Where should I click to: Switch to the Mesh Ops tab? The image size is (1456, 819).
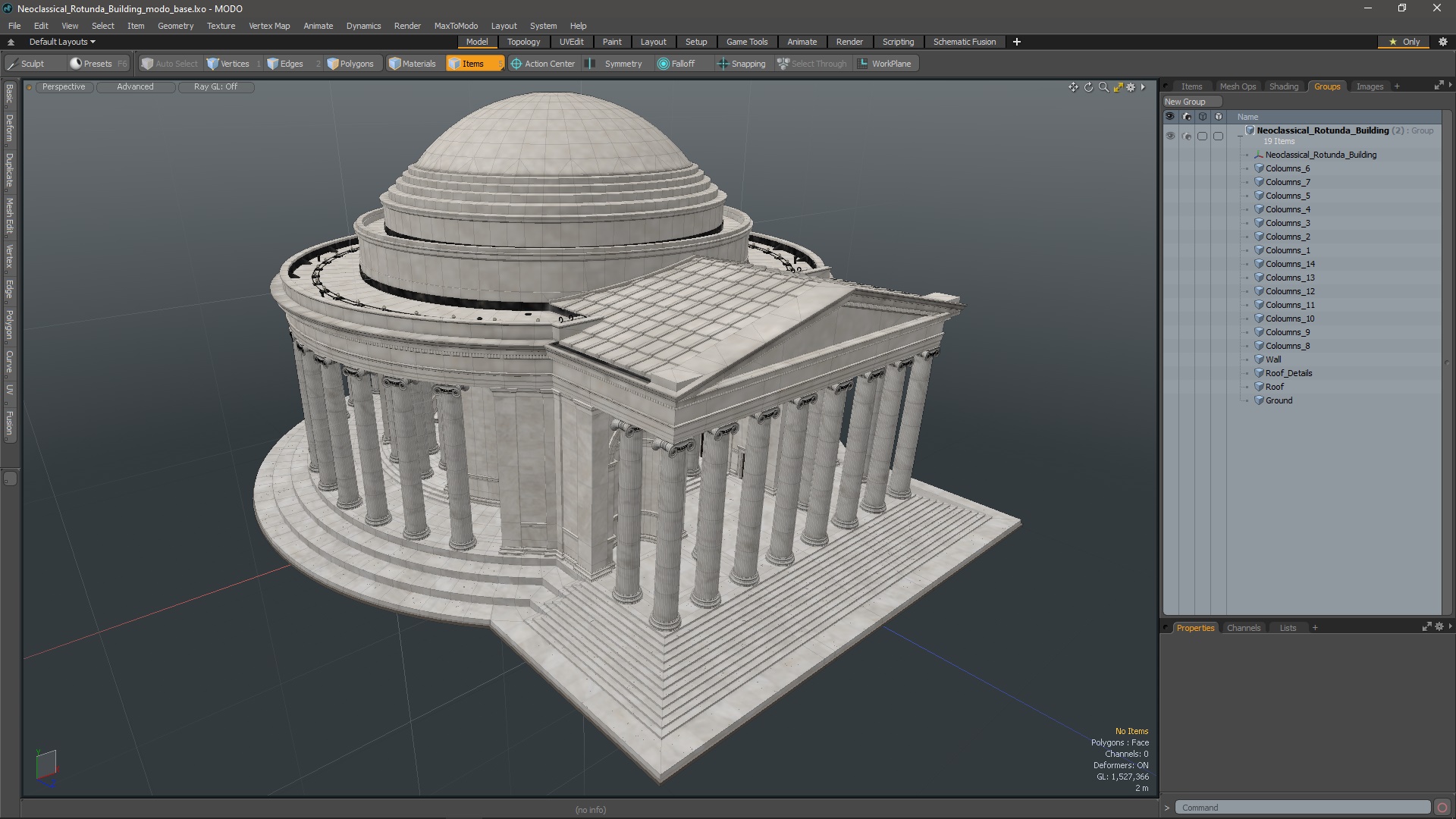[1238, 86]
